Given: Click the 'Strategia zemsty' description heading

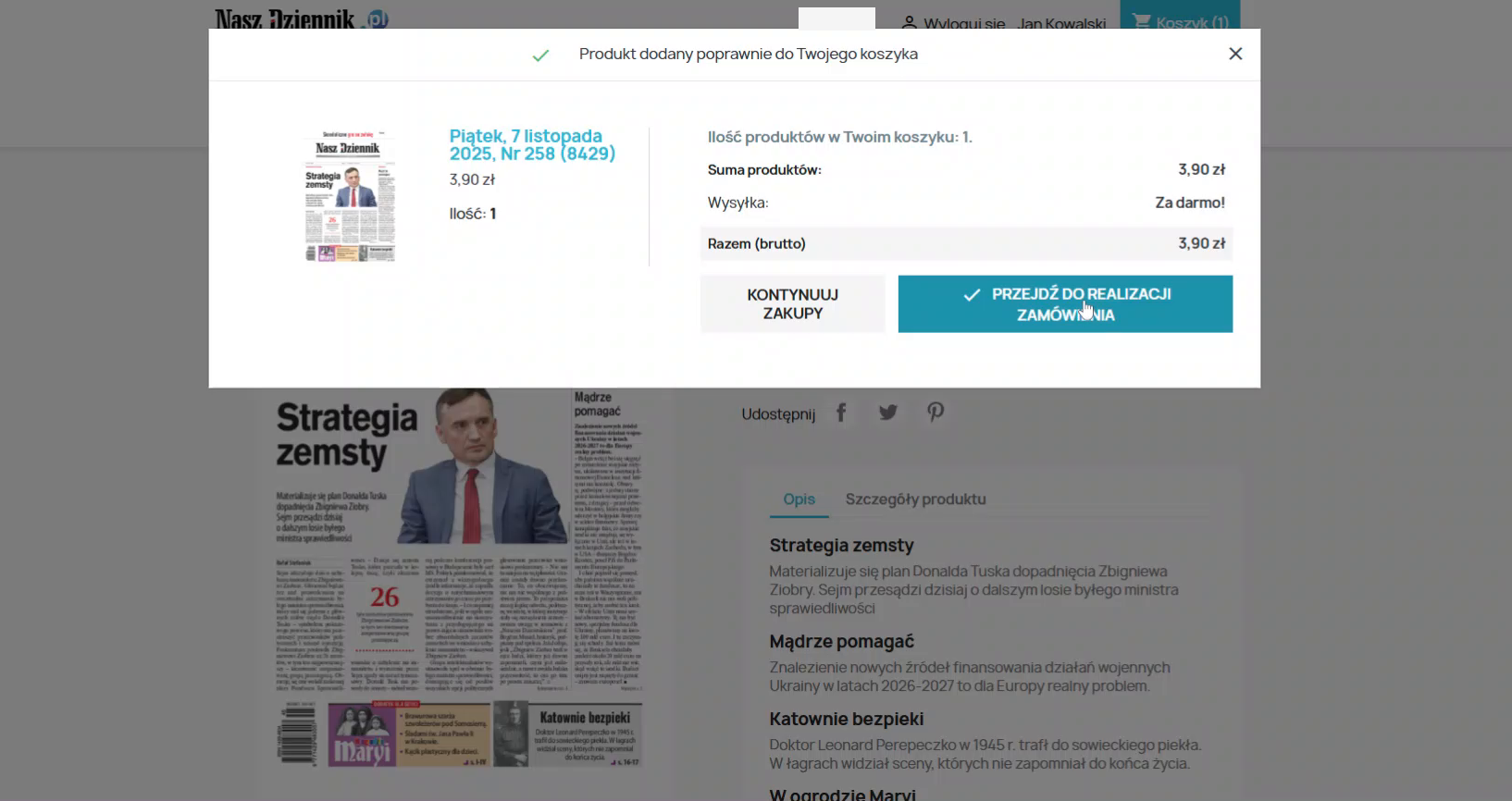Looking at the screenshot, I should [842, 546].
